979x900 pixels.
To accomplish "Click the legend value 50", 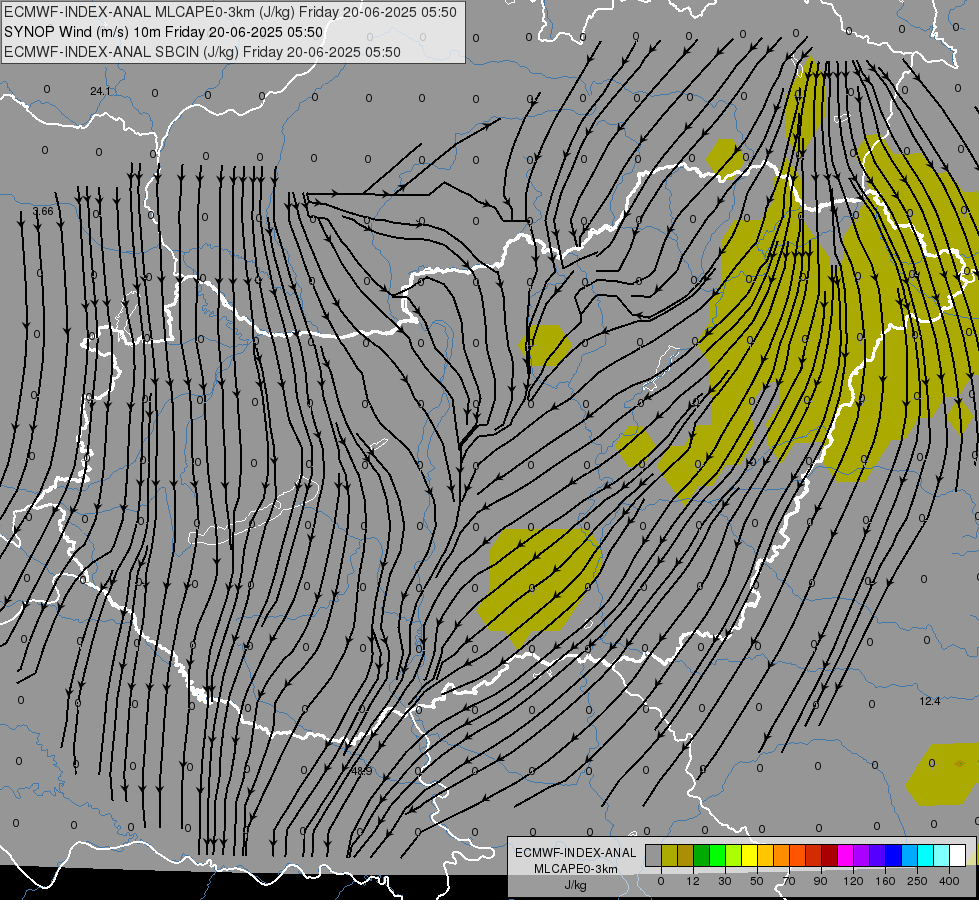I will pyautogui.click(x=757, y=881).
